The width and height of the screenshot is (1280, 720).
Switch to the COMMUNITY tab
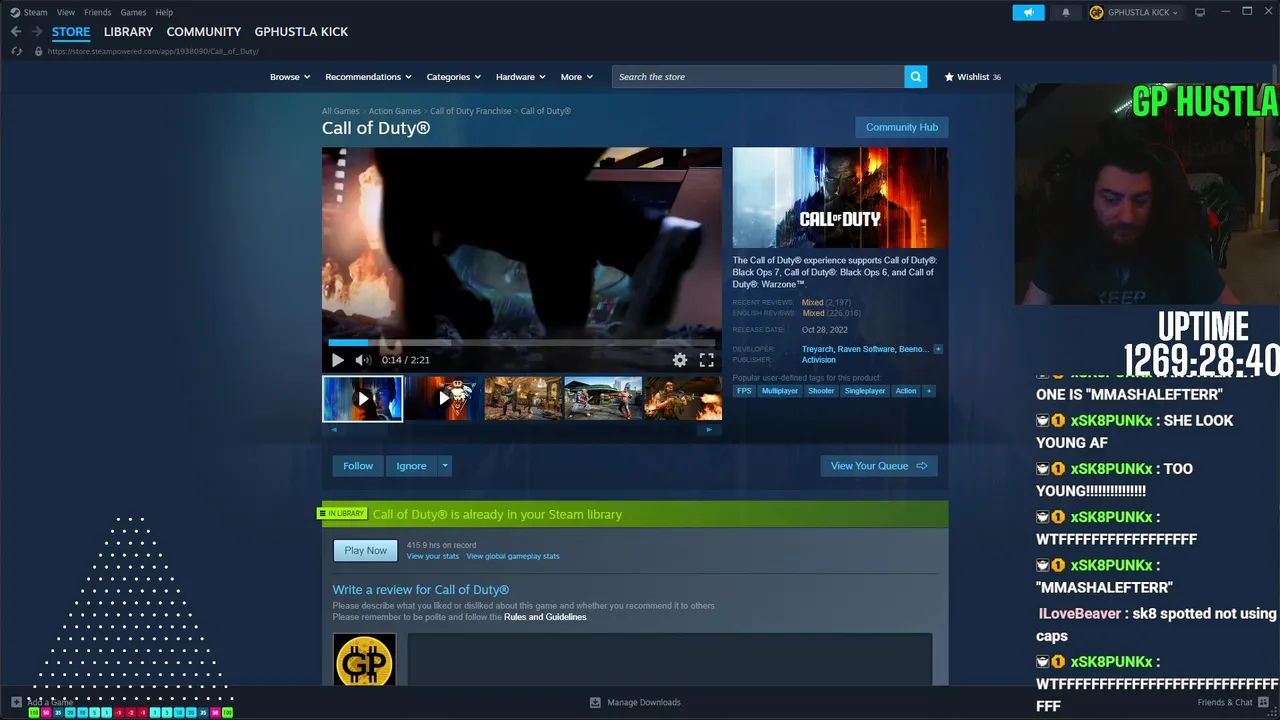[x=204, y=32]
